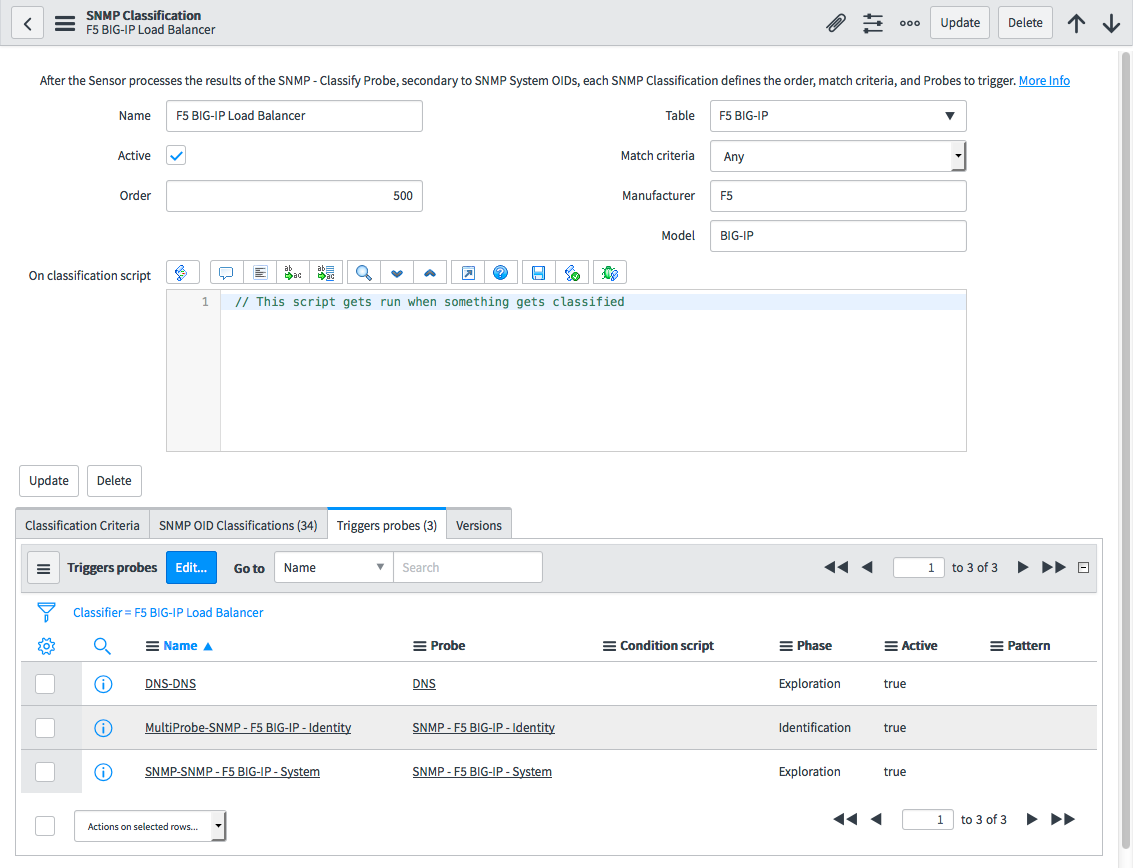This screenshot has width=1133, height=868.
Task: Toggle syntax highlighting script icon
Action: [182, 272]
